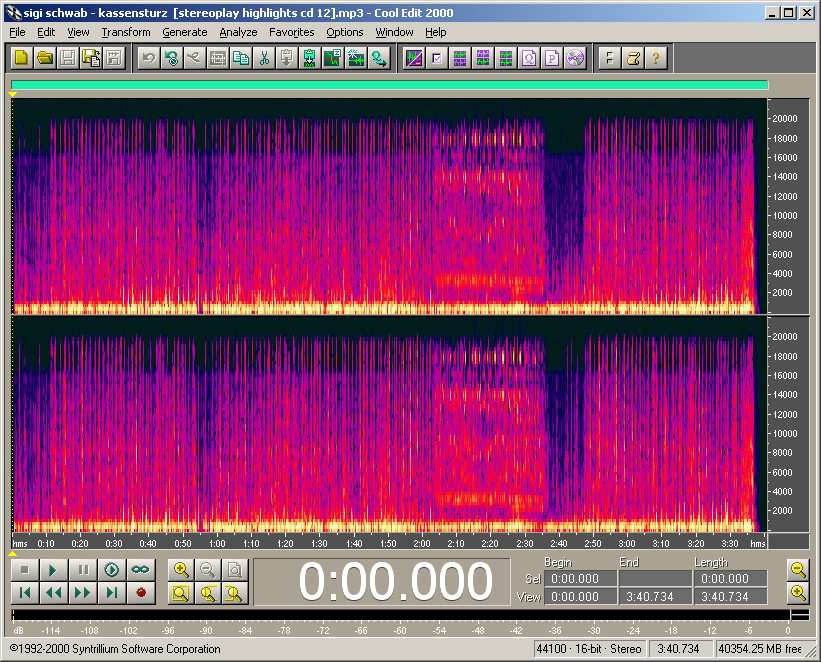The height and width of the screenshot is (662, 821).
Task: Toggle the Loop play infinity button
Action: pyautogui.click(x=140, y=570)
